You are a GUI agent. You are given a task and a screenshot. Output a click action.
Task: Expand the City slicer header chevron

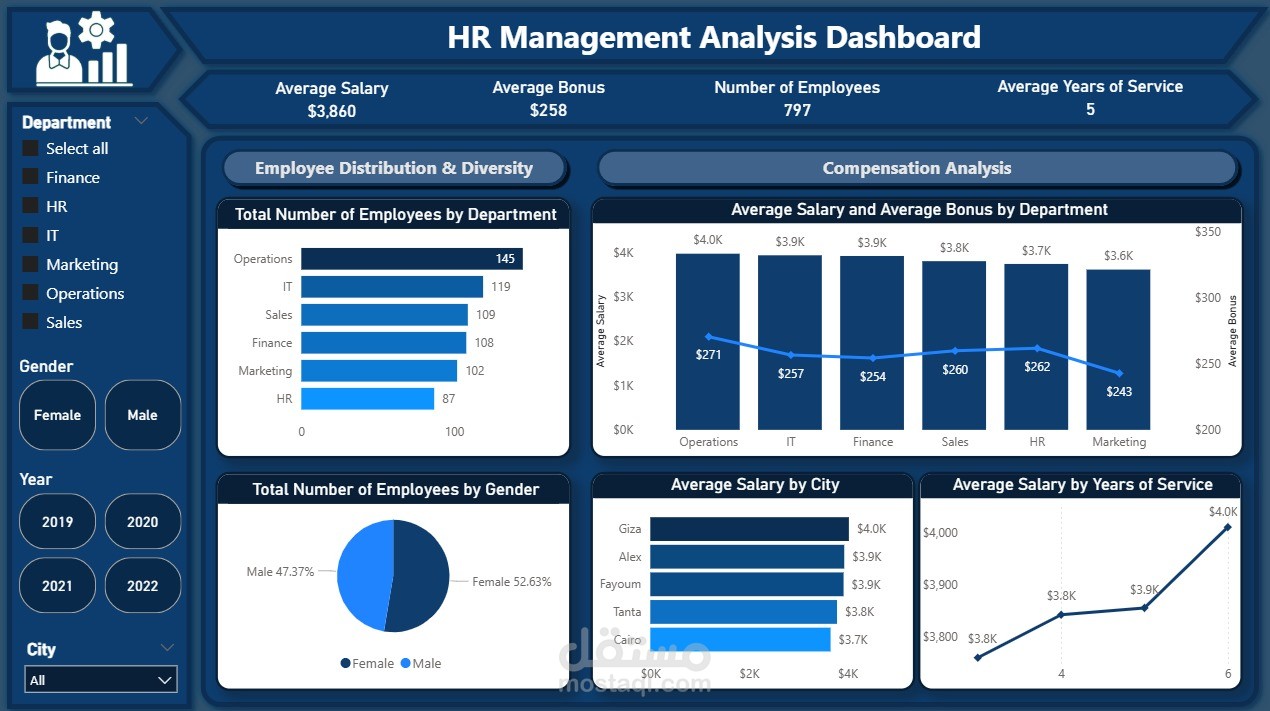tap(167, 648)
